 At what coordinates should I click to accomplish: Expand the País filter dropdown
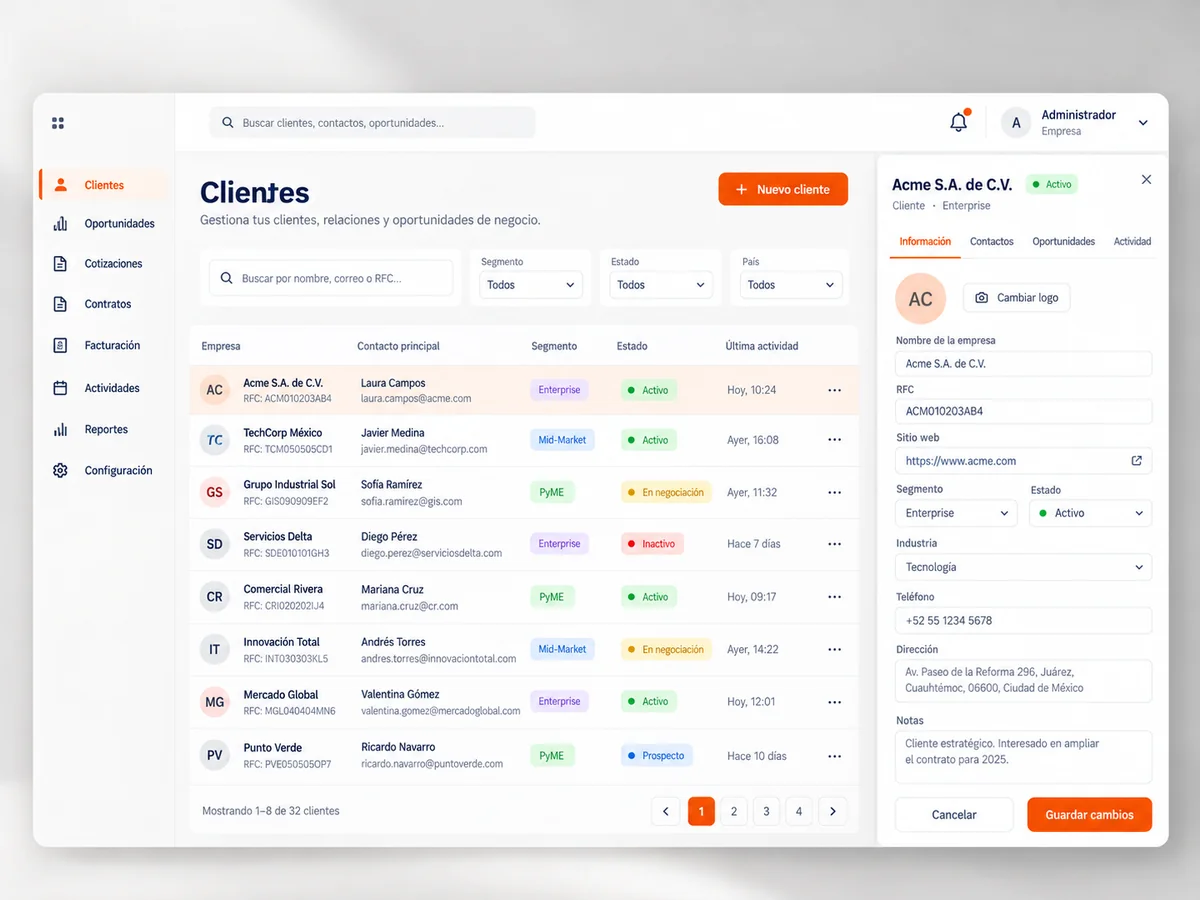(791, 285)
